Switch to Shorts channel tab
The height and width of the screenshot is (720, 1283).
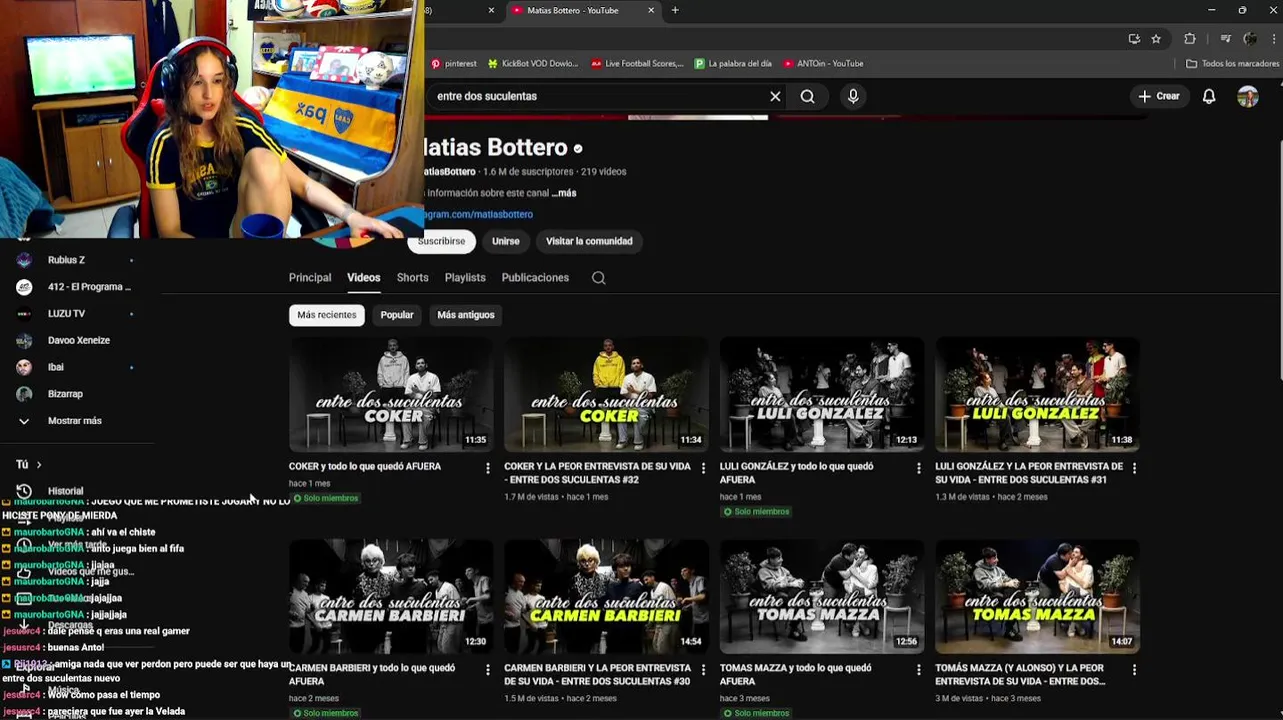(x=412, y=278)
